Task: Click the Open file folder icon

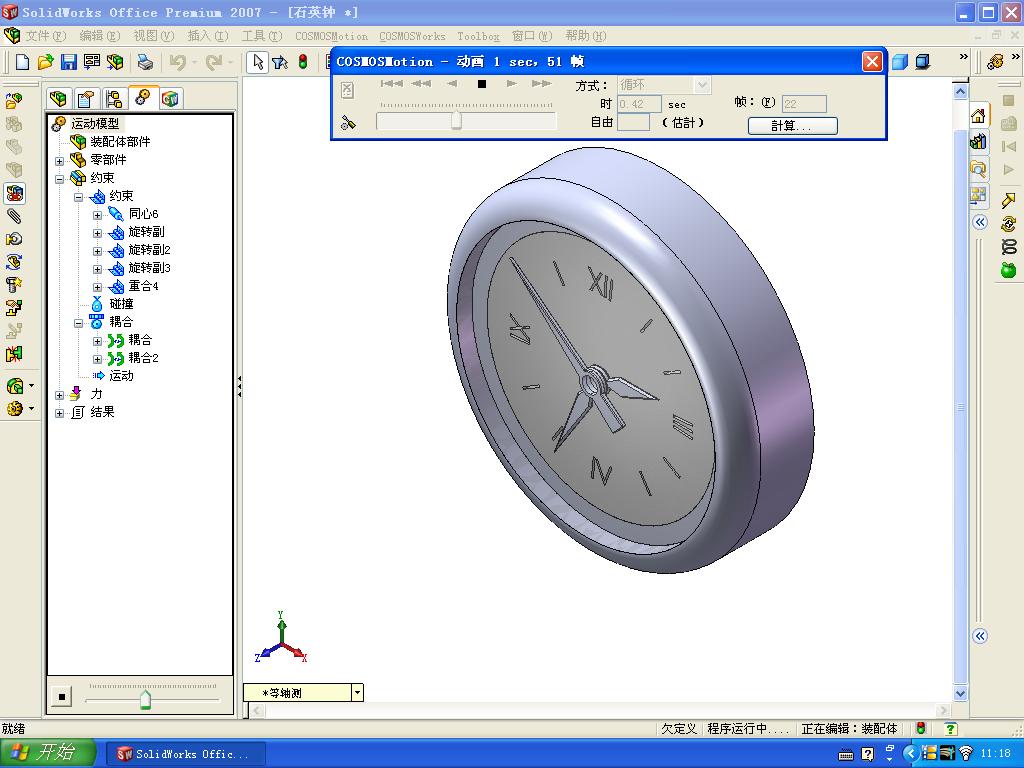Action: point(46,62)
